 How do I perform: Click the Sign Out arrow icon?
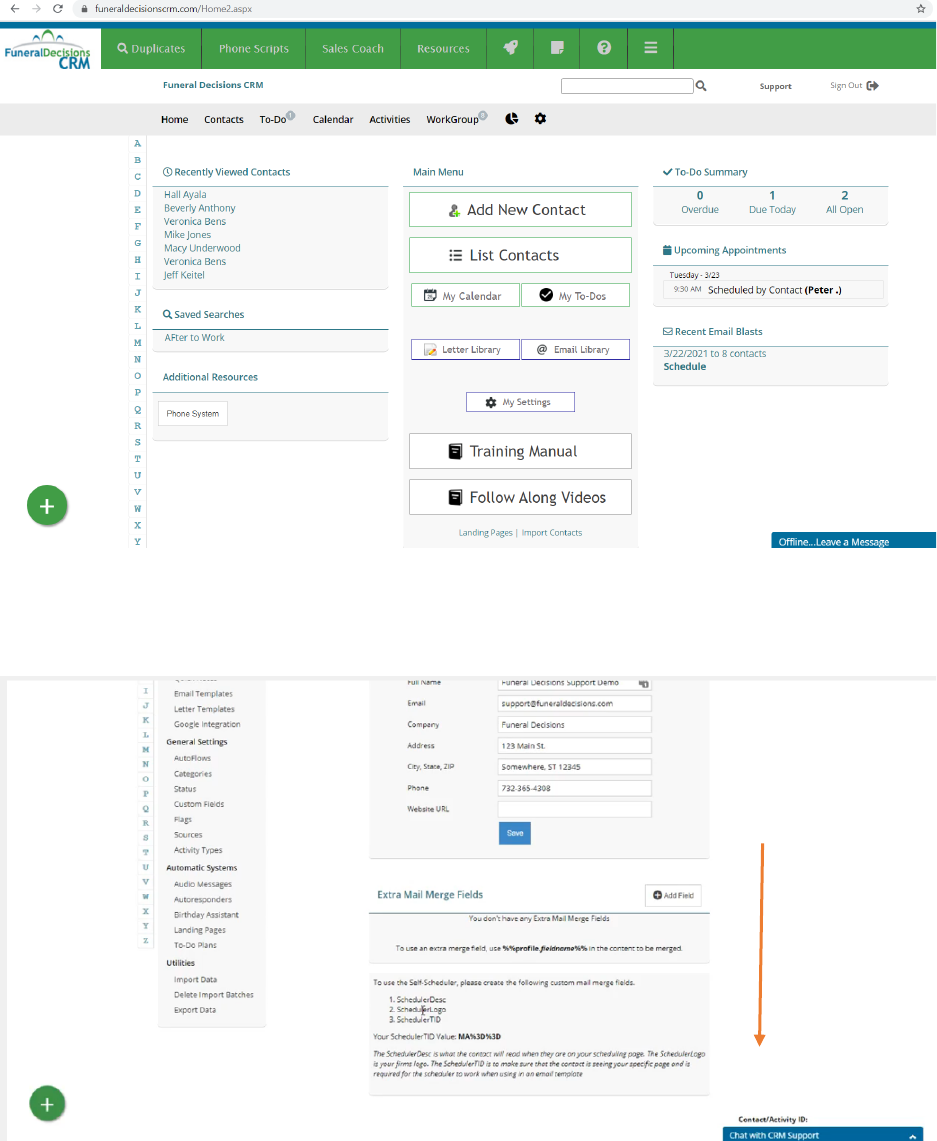click(872, 86)
